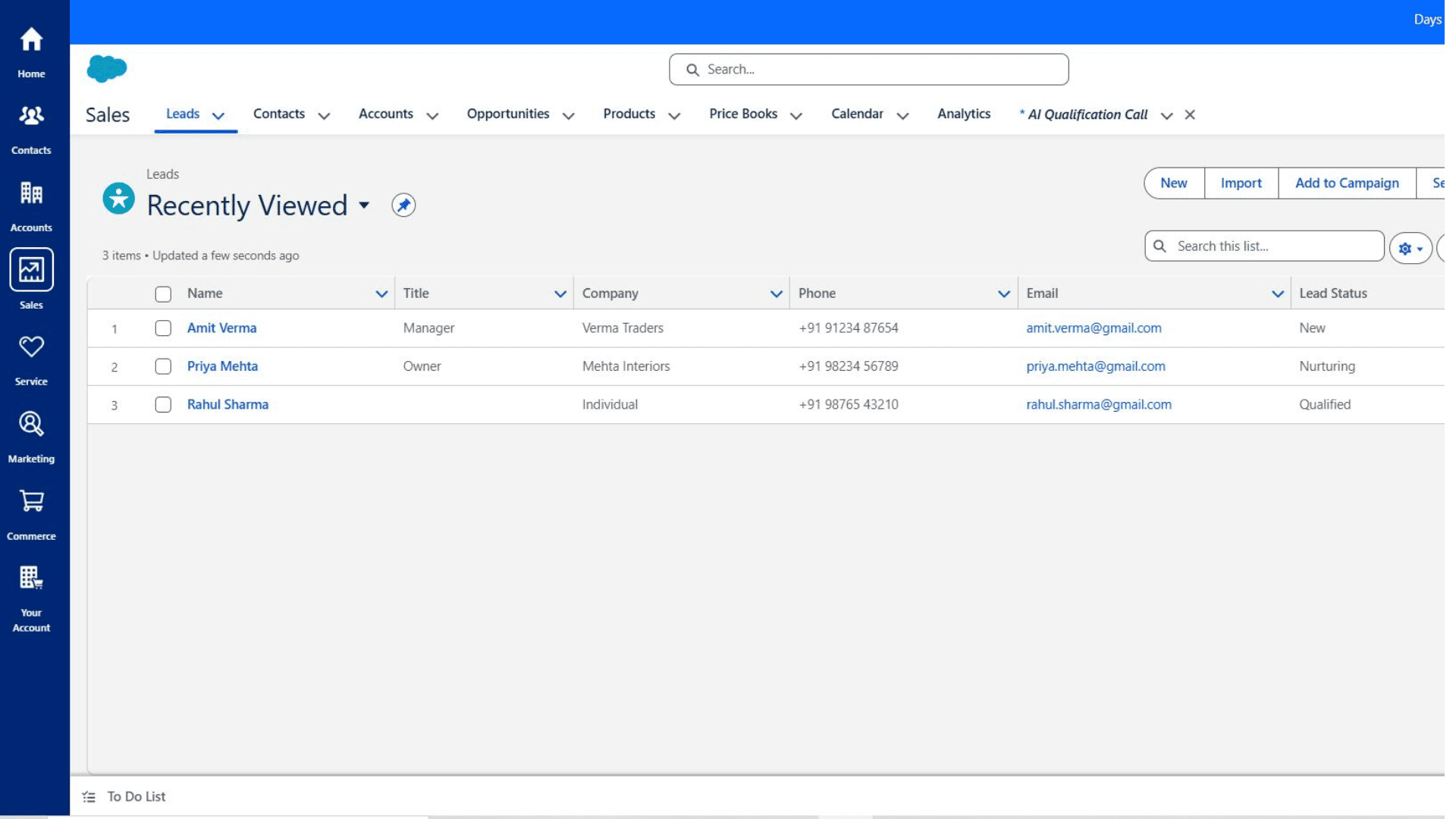Click phone number +91 98765 43210
Screen dimensions: 1456x819
coord(849,404)
